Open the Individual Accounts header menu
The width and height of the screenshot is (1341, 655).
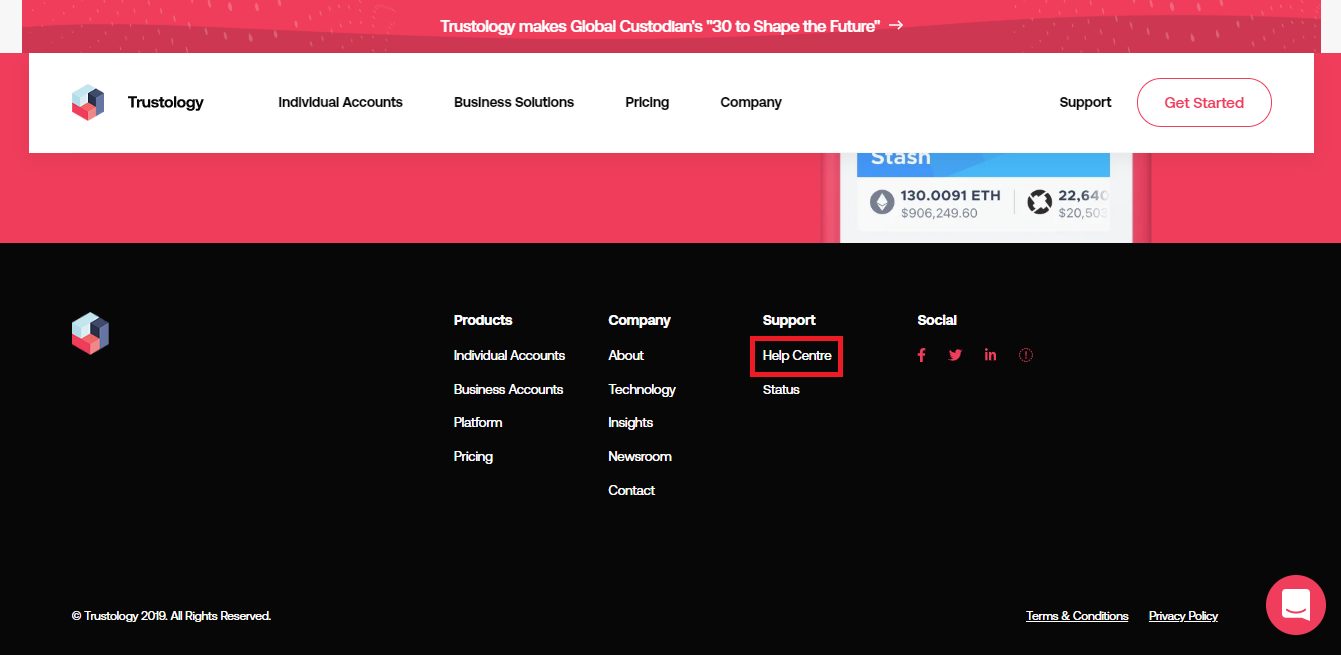340,102
